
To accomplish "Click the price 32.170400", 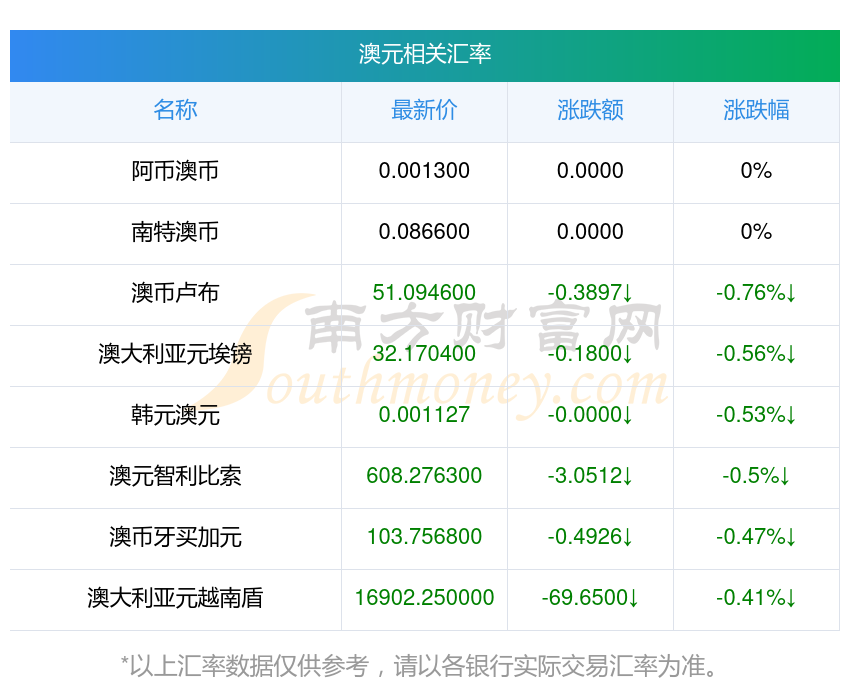I will 424,354.
